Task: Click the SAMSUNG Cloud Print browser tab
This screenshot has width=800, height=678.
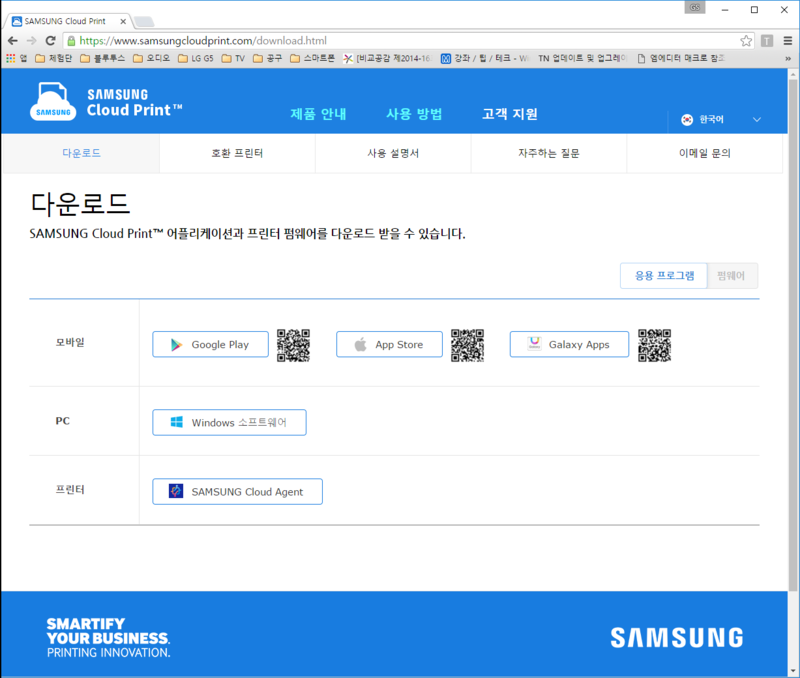Action: pyautogui.click(x=68, y=21)
